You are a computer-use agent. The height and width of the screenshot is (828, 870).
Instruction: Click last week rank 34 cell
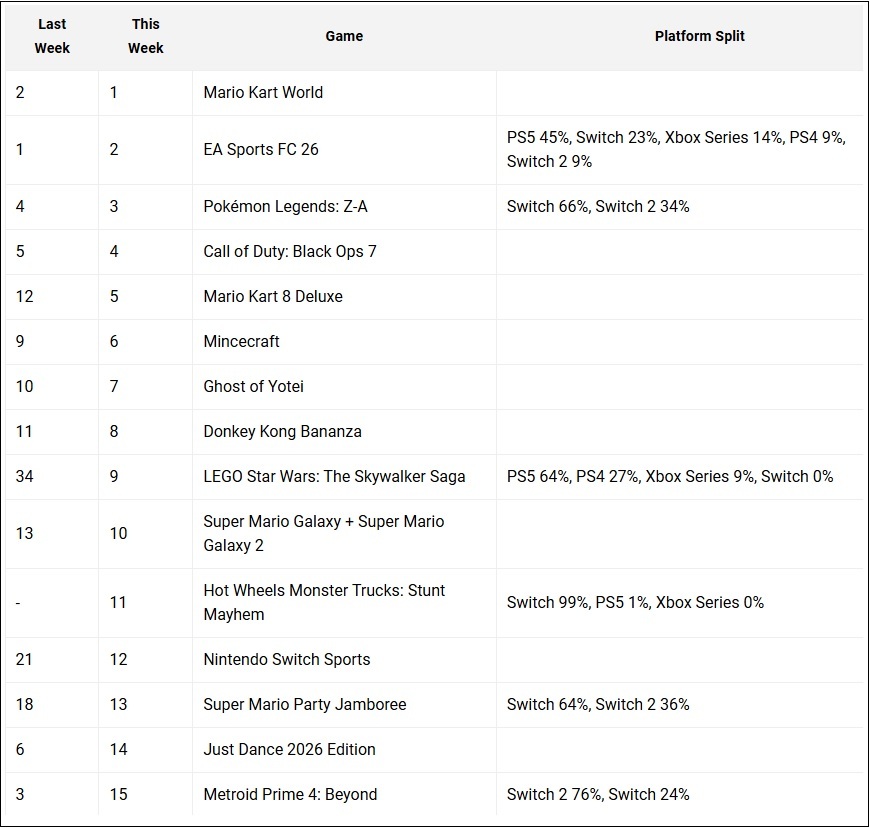tap(25, 476)
